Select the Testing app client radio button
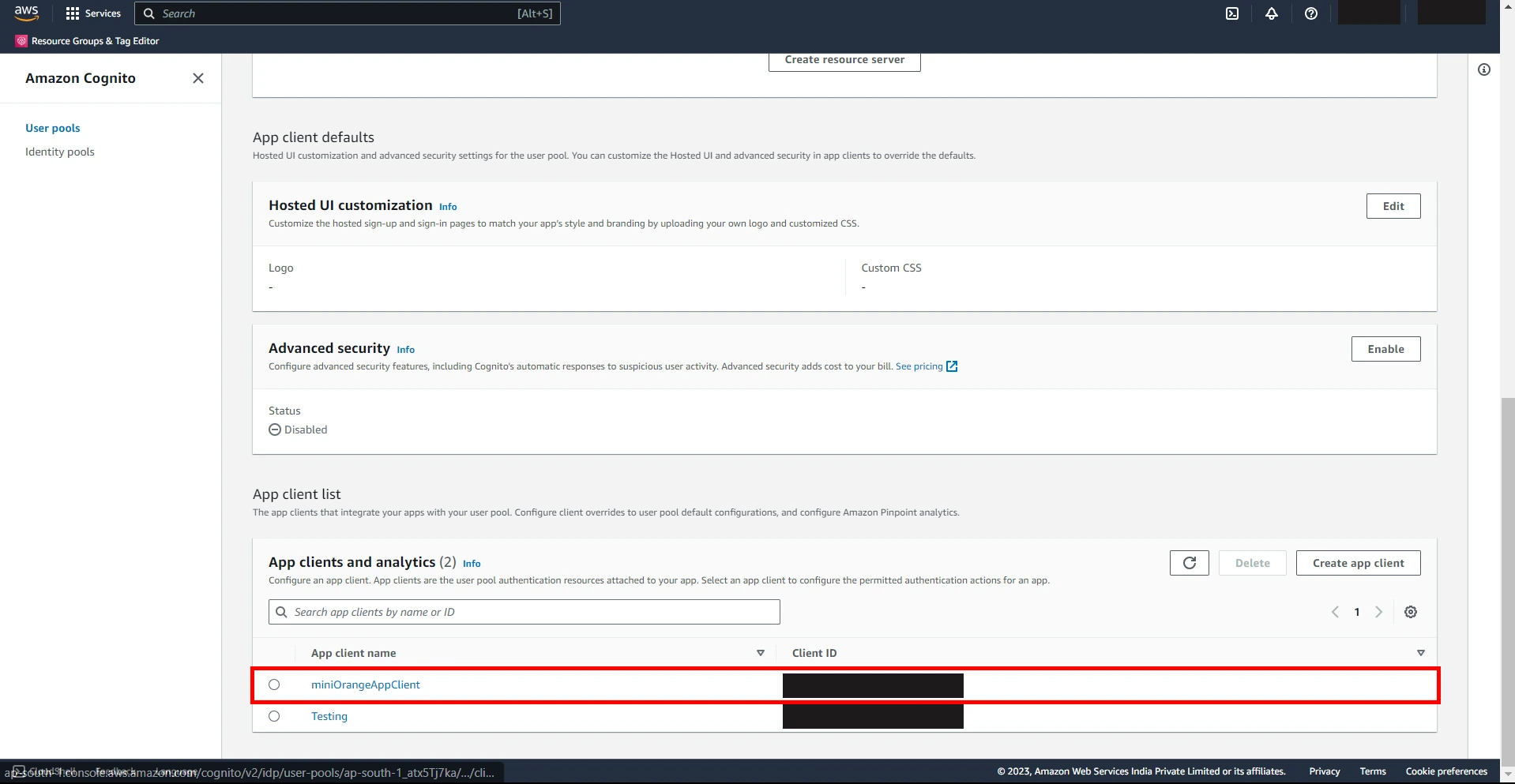The image size is (1515, 784). (x=274, y=716)
